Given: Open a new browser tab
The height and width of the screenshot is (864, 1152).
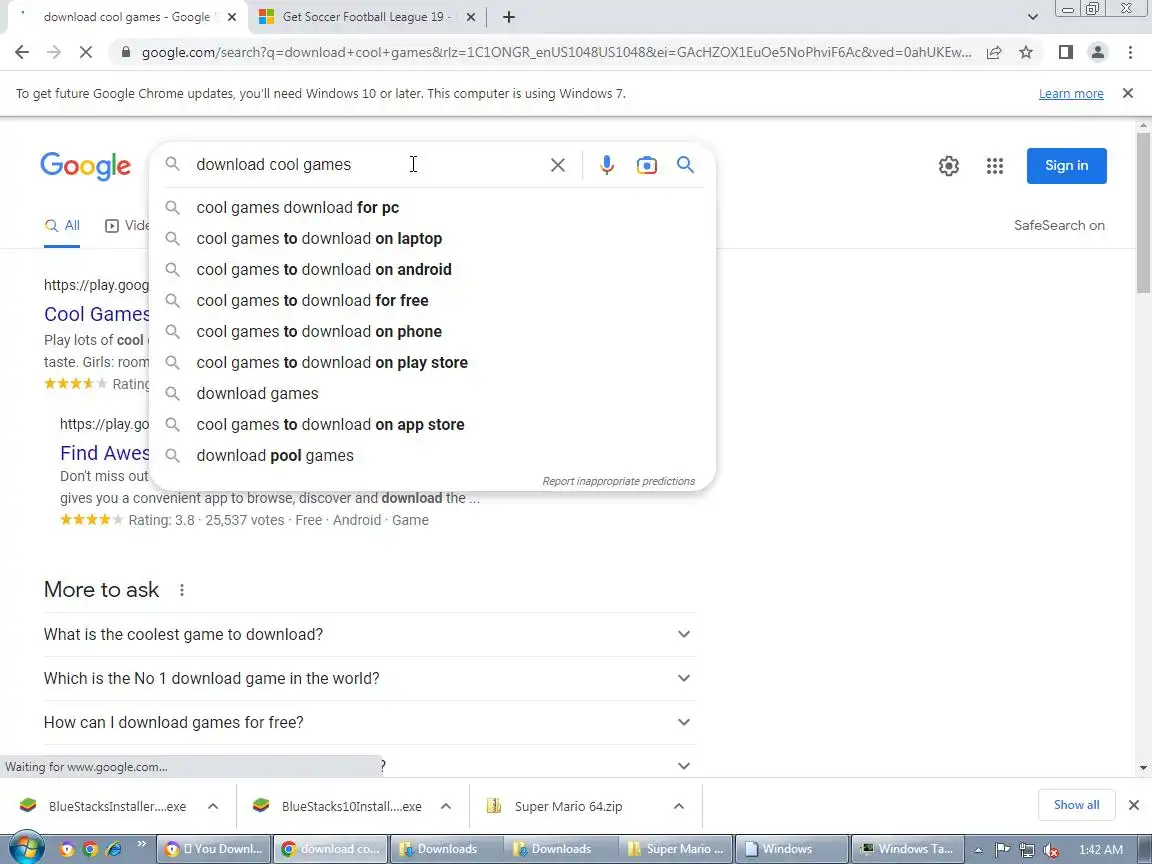Looking at the screenshot, I should (x=508, y=17).
